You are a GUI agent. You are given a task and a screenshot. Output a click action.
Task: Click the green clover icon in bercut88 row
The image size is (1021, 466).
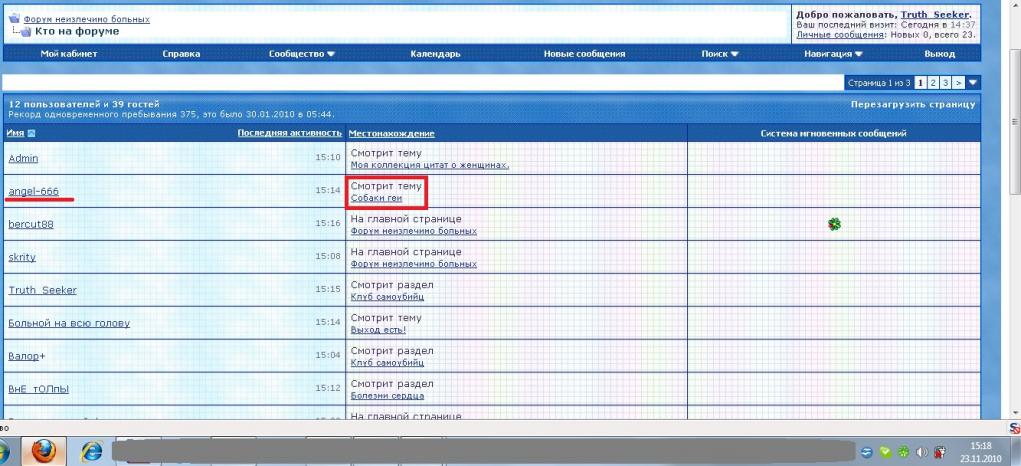pyautogui.click(x=833, y=224)
